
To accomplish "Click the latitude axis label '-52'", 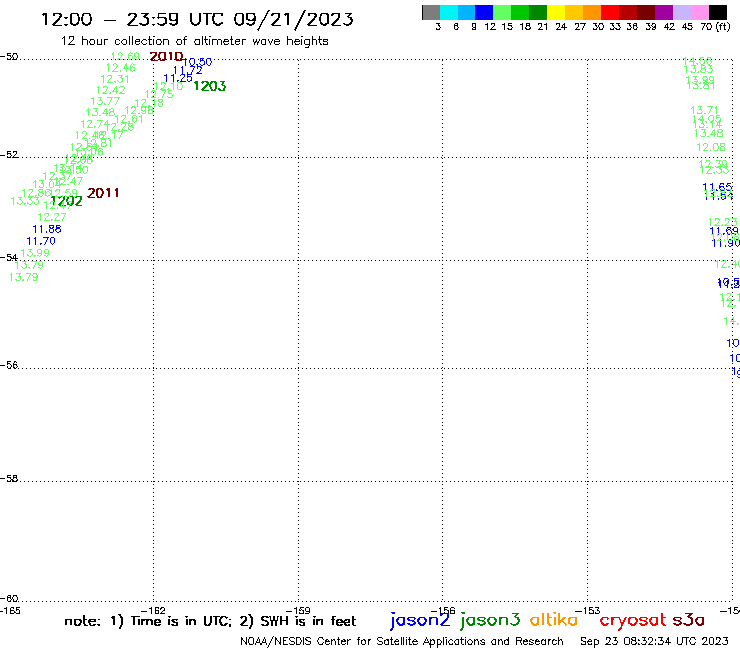I will tap(9, 155).
